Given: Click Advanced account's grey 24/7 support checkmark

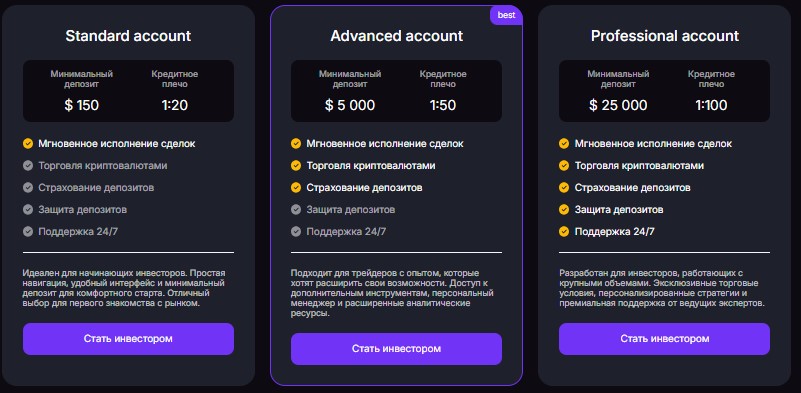Looking at the screenshot, I should click(296, 232).
